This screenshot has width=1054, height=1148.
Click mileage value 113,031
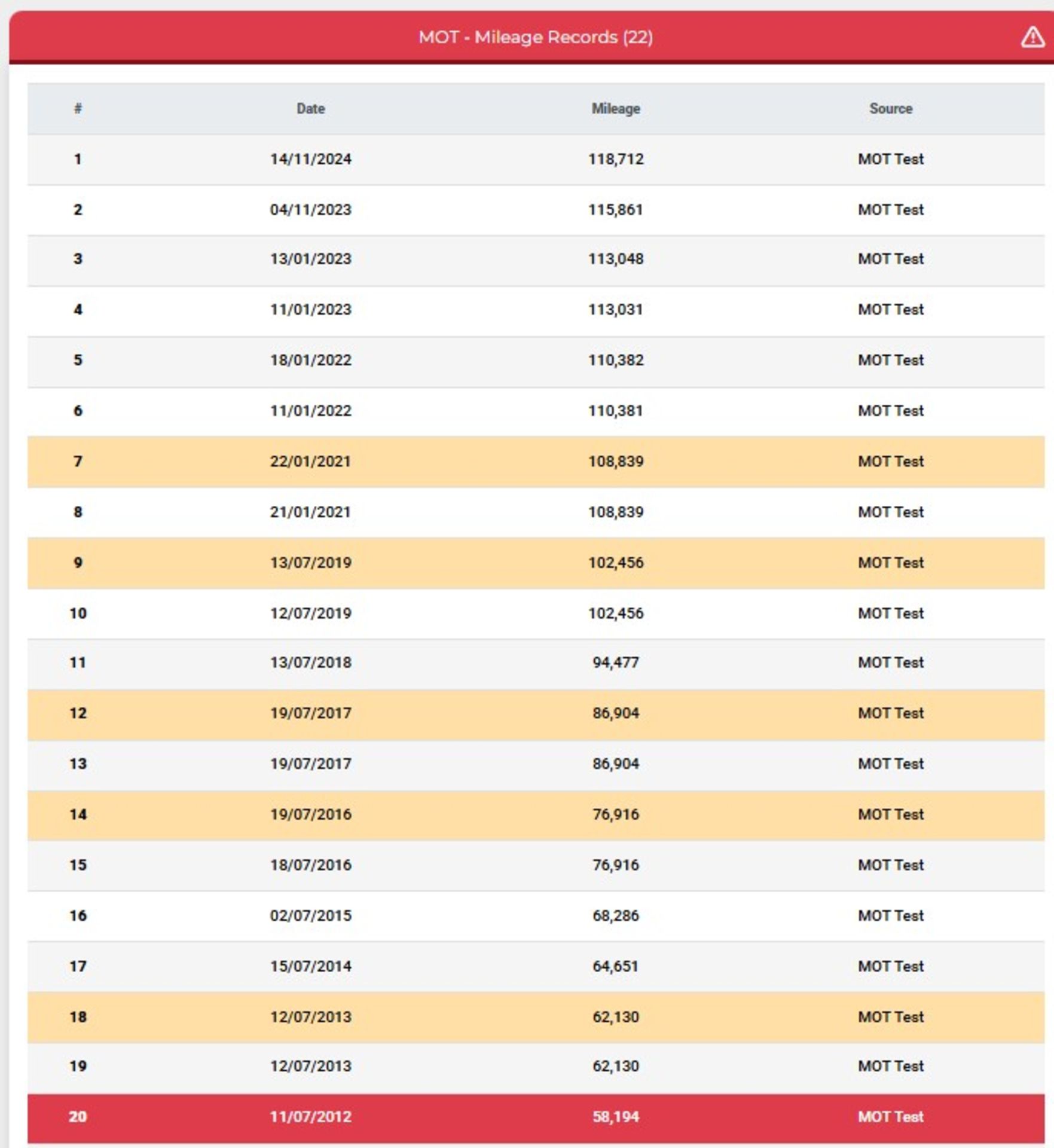coord(616,310)
